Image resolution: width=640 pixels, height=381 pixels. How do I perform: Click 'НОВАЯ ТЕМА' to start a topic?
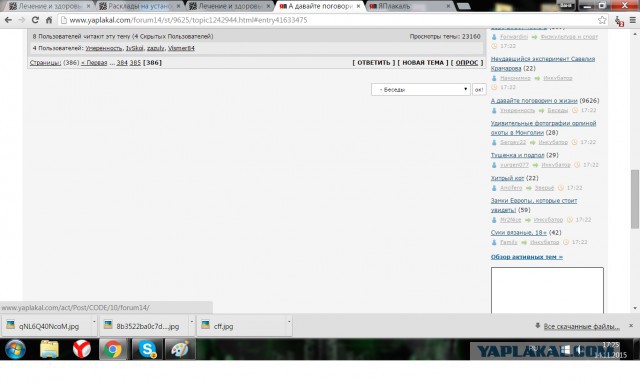423,62
